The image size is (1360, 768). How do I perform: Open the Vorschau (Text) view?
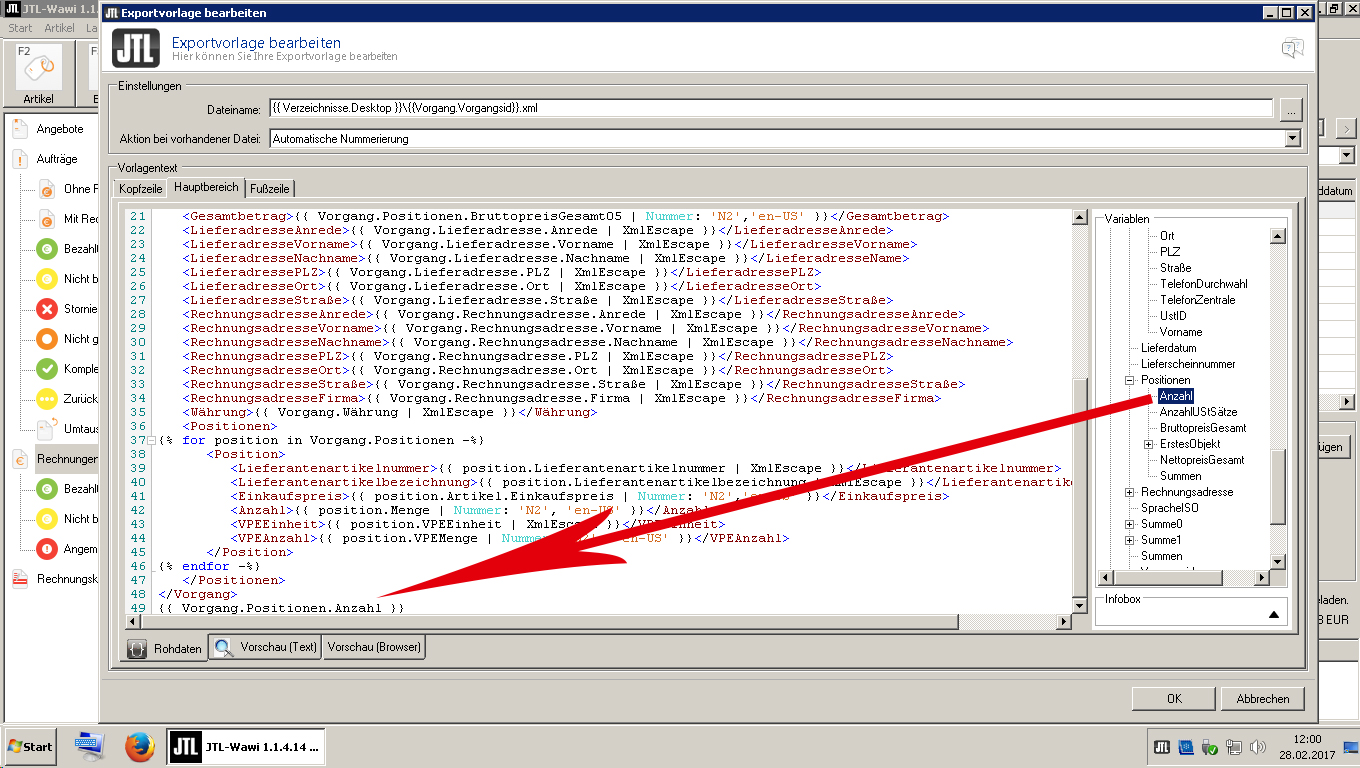tap(266, 647)
